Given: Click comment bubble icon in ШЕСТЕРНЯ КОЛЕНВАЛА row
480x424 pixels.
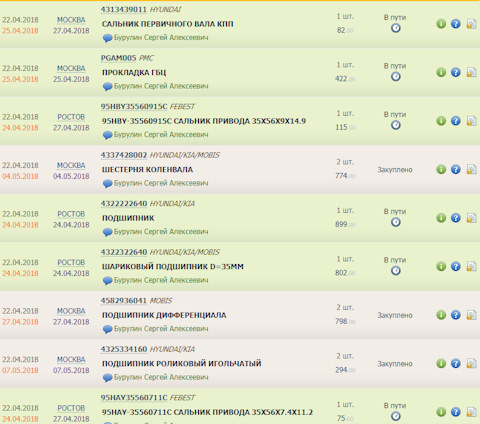Looking at the screenshot, I should (107, 184).
